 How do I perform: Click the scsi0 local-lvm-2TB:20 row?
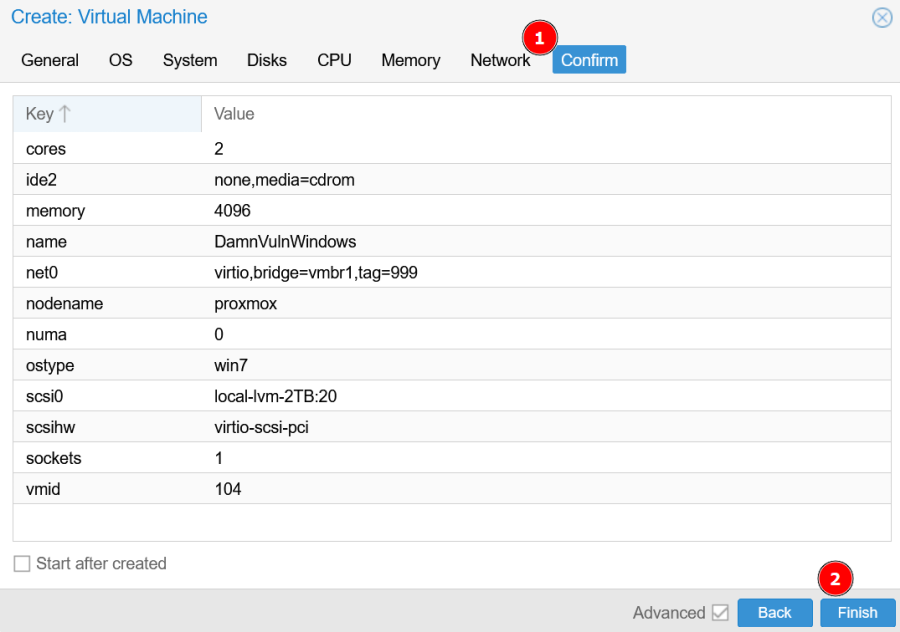(x=450, y=396)
